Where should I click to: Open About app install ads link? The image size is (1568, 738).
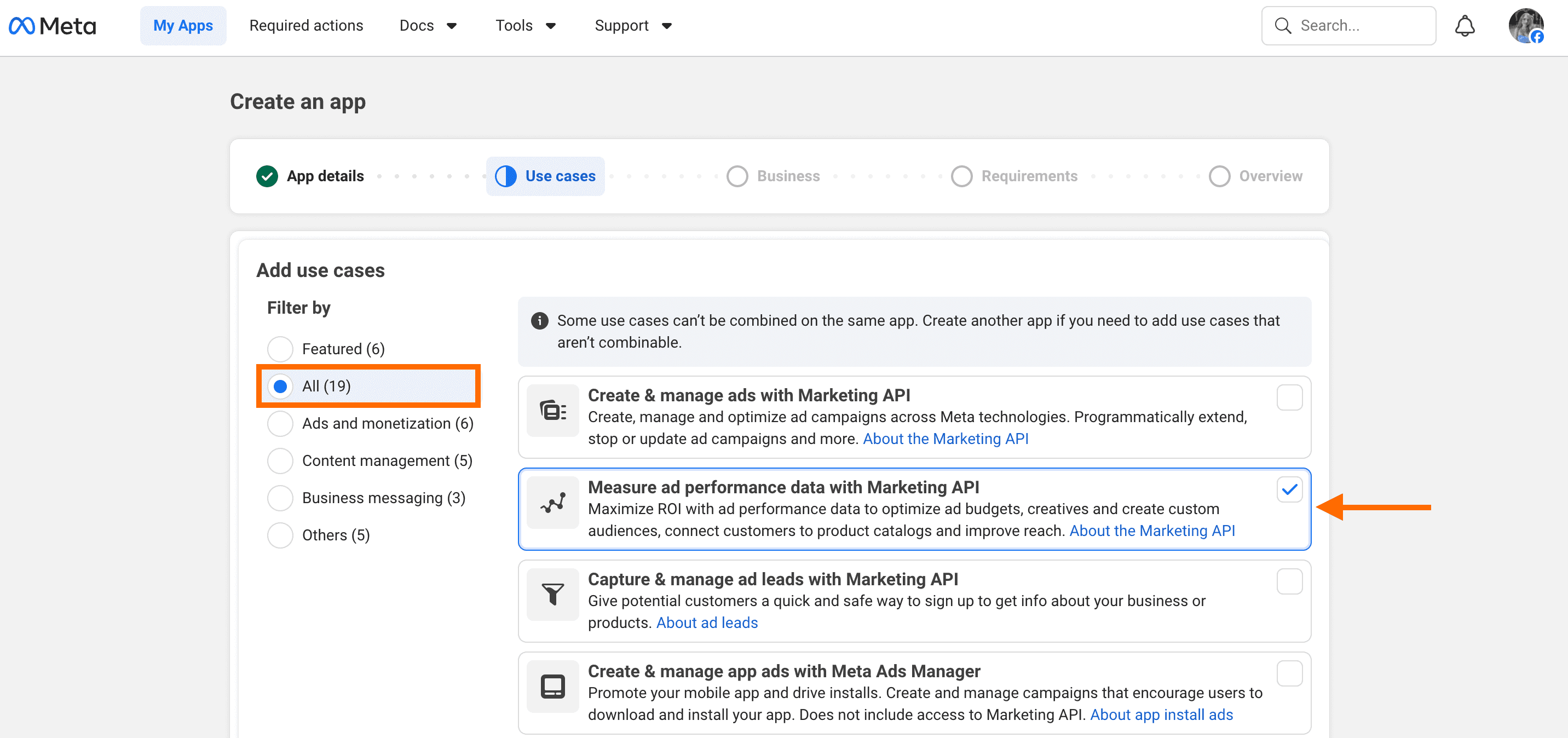[x=1161, y=714]
